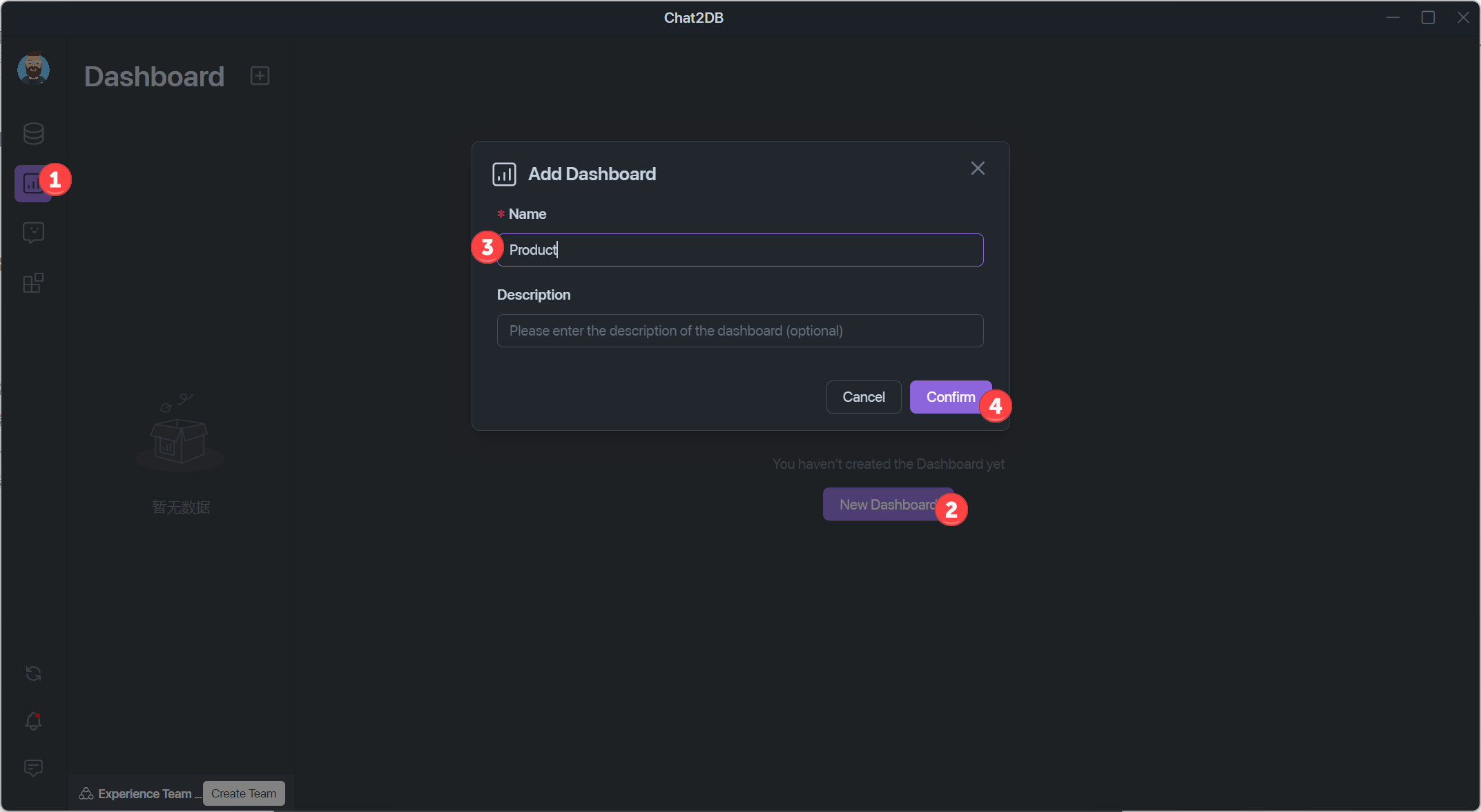
Task: Click the Cancel button to dismiss dialog
Action: 863,396
